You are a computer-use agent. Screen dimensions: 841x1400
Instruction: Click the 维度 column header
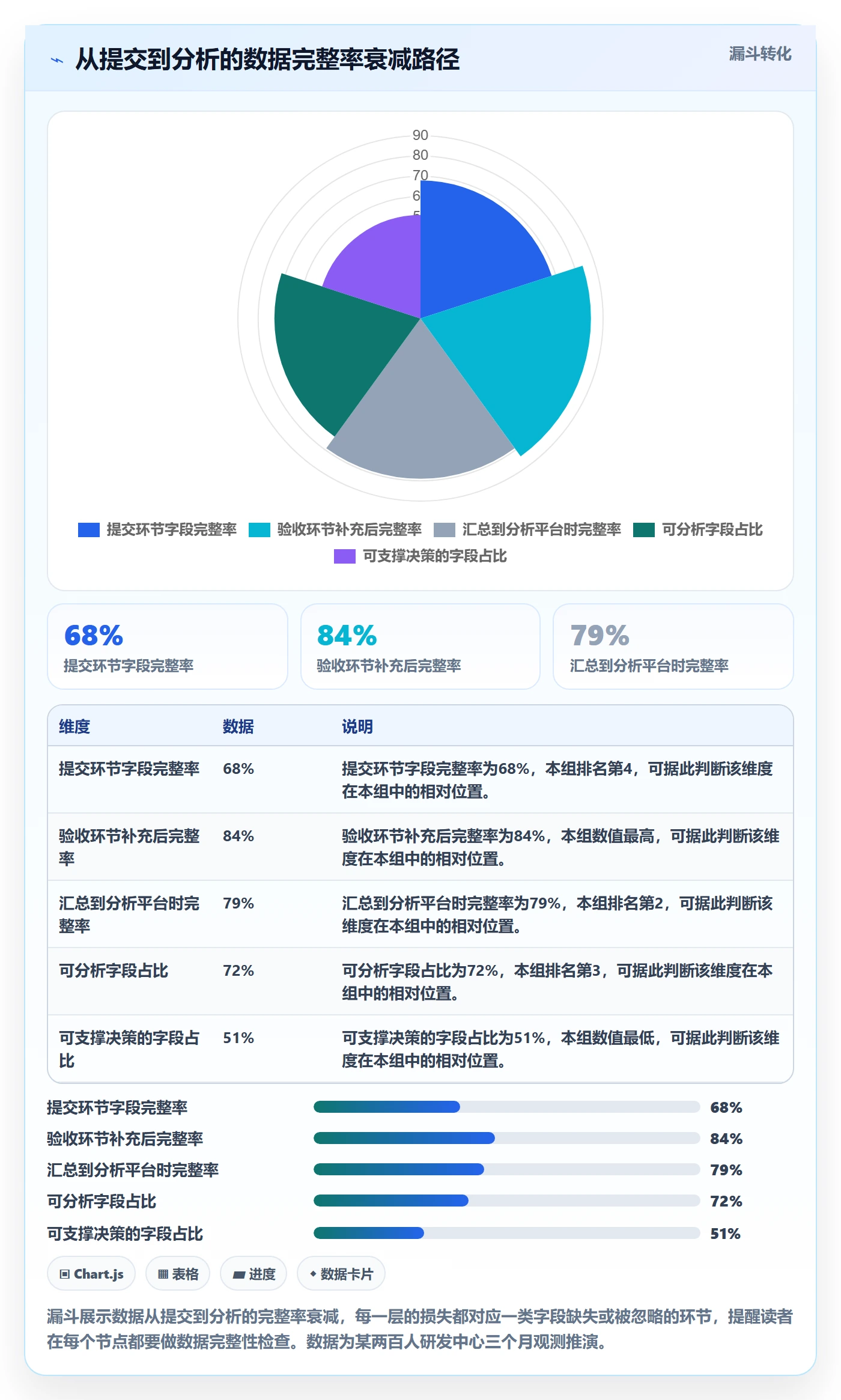coord(74,726)
